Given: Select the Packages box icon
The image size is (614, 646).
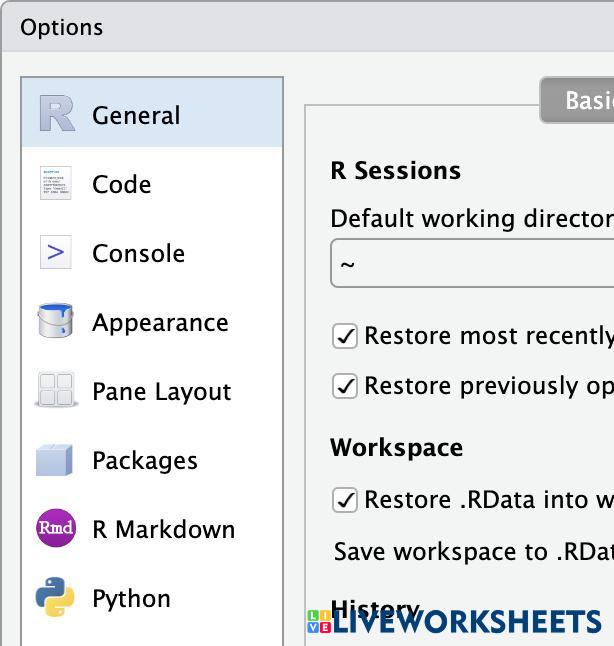Looking at the screenshot, I should tap(56, 460).
